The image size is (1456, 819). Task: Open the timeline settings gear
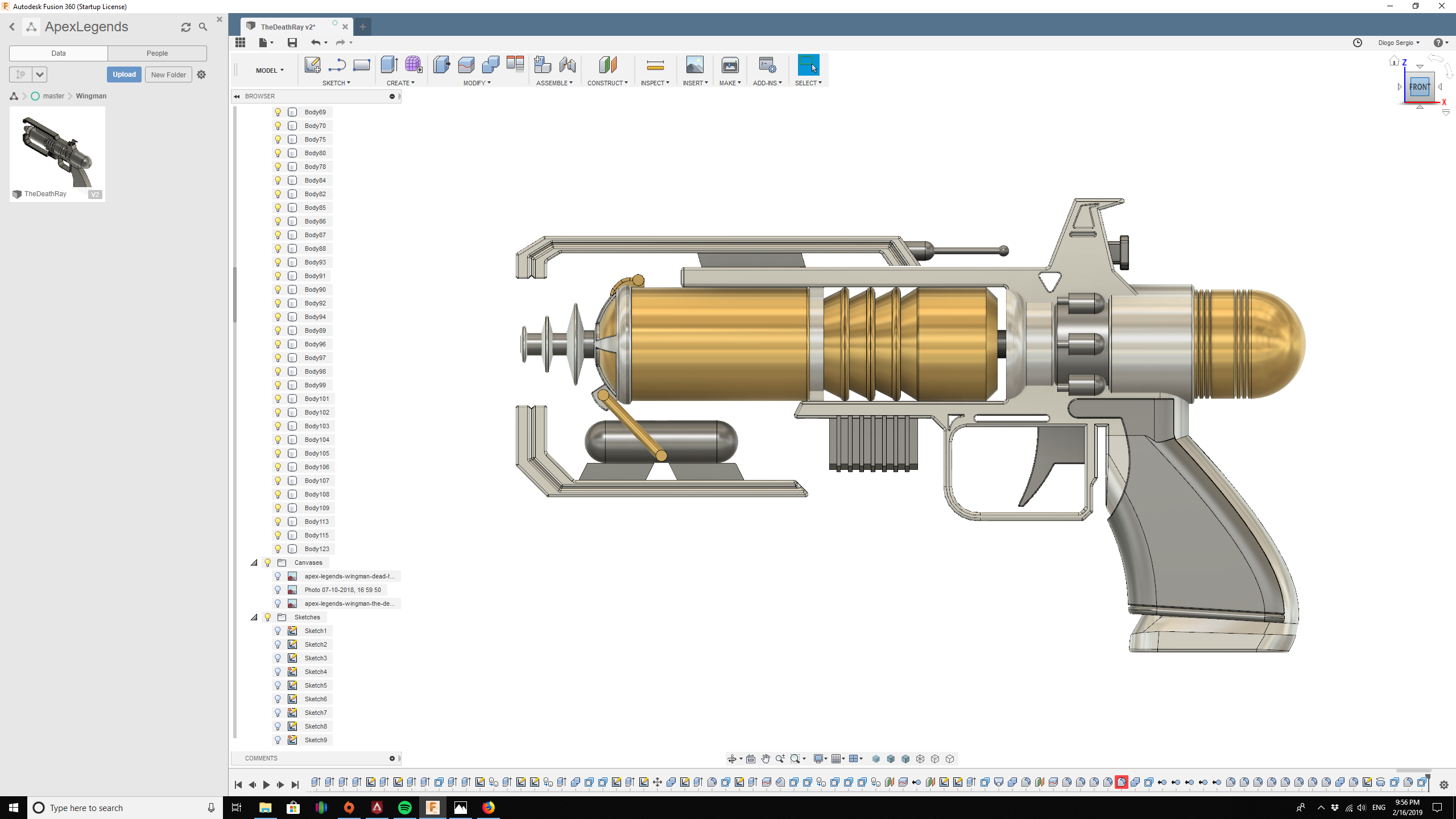click(x=1444, y=785)
